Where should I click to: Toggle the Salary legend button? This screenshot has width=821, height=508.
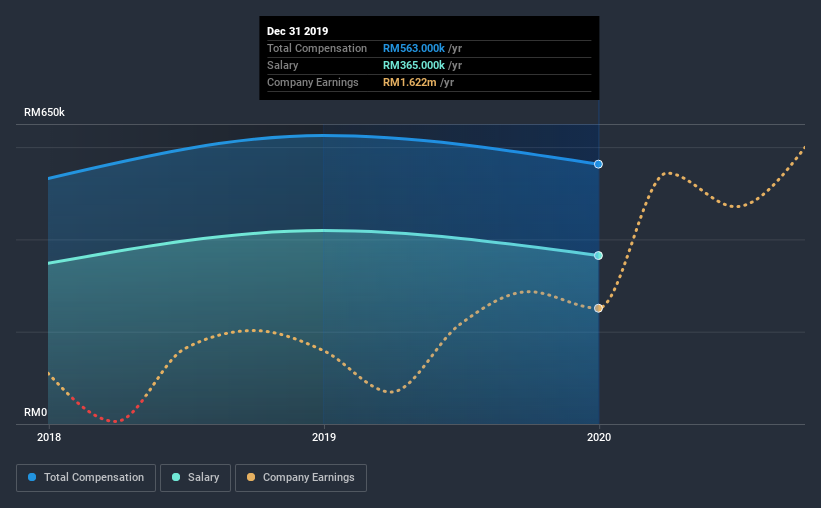click(x=195, y=478)
